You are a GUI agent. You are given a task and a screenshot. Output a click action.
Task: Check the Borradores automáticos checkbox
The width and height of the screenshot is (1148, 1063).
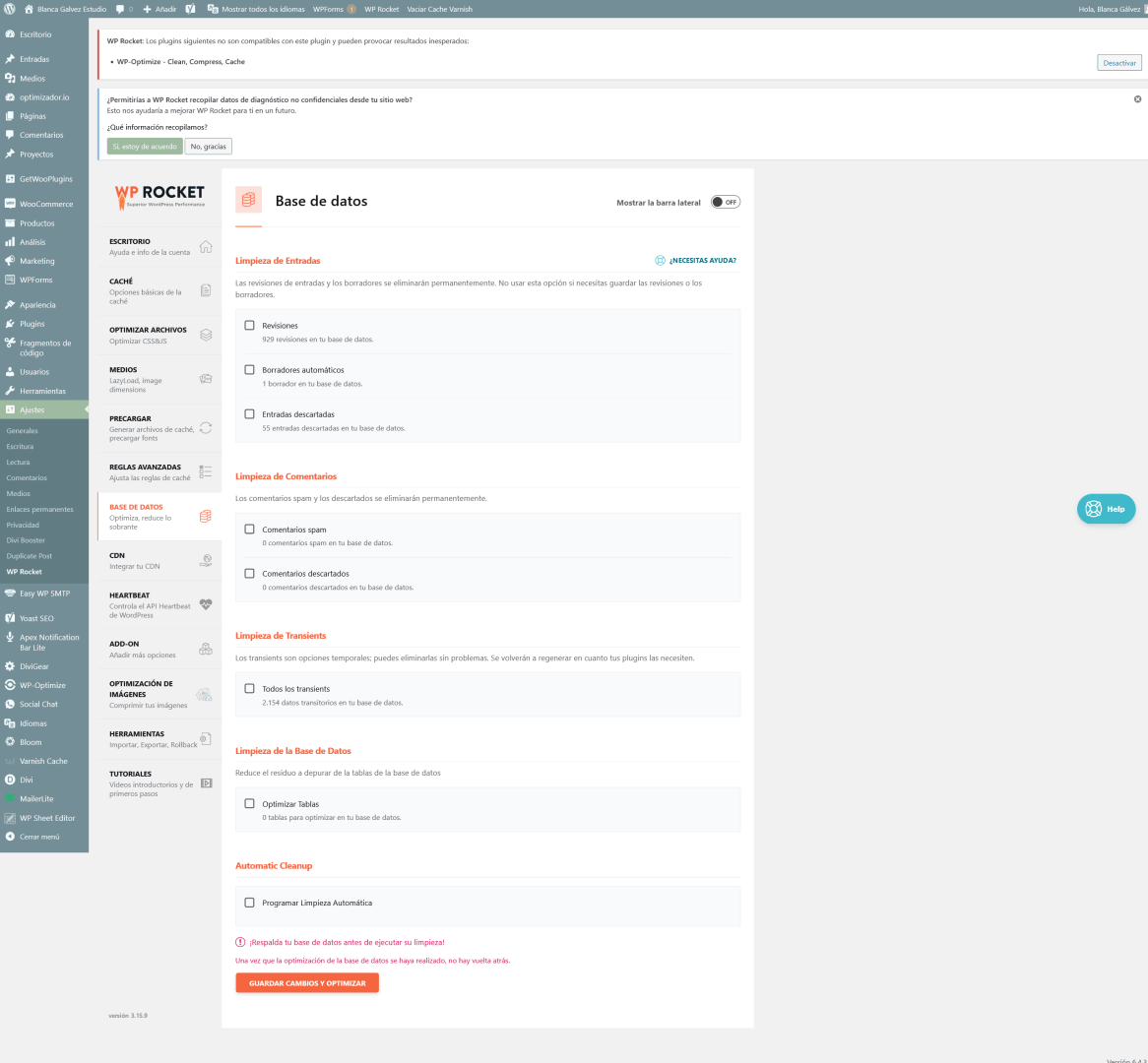pyautogui.click(x=250, y=370)
